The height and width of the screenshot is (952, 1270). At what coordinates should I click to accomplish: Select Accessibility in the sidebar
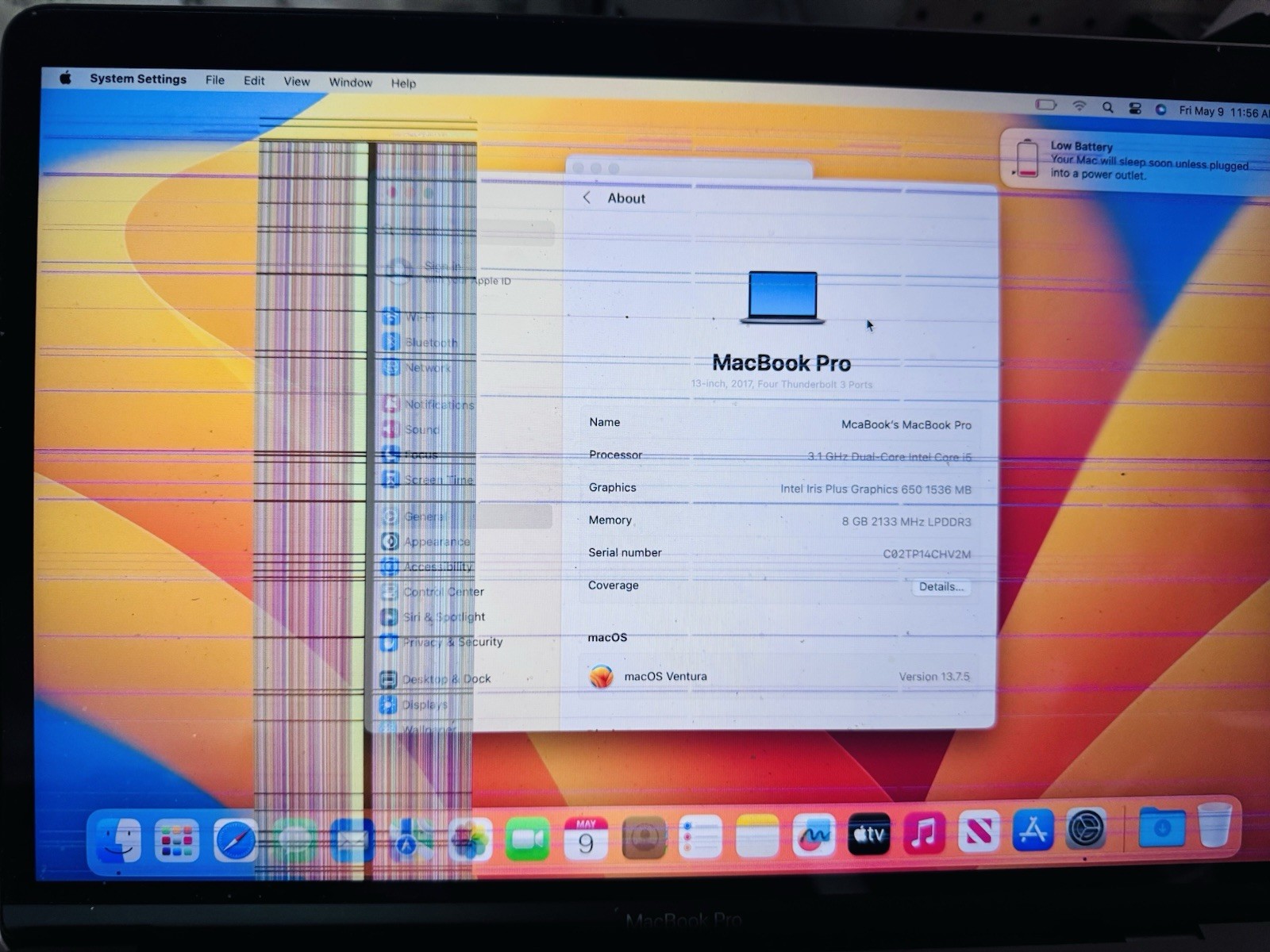[x=427, y=567]
